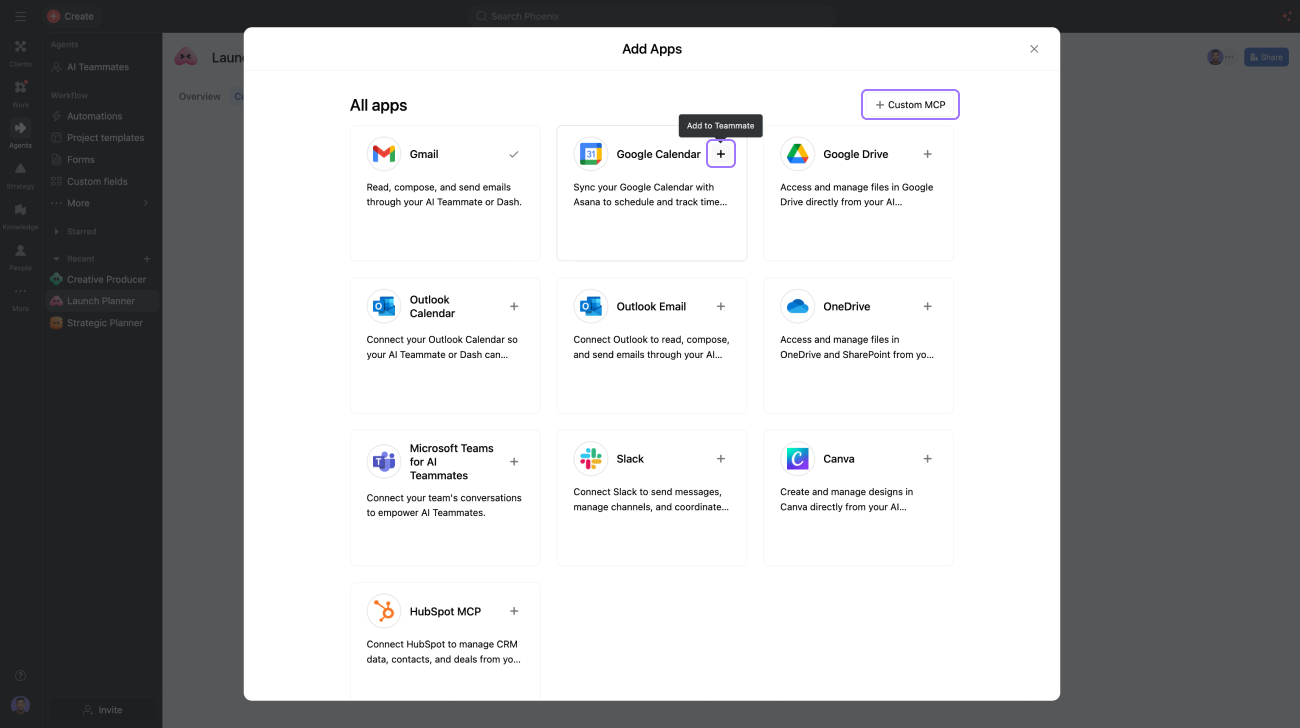Add OneDrive with its plus icon
1300x728 pixels.
pos(928,306)
